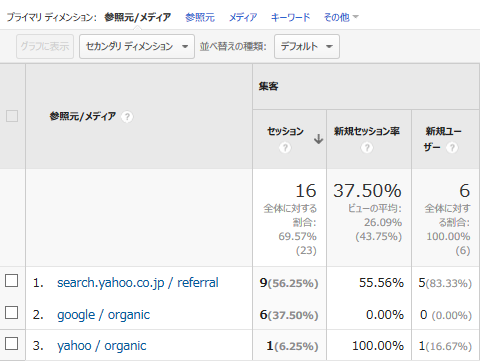Click the sessions cell 1(6.25%)
The width and height of the screenshot is (480, 361).
click(x=292, y=346)
